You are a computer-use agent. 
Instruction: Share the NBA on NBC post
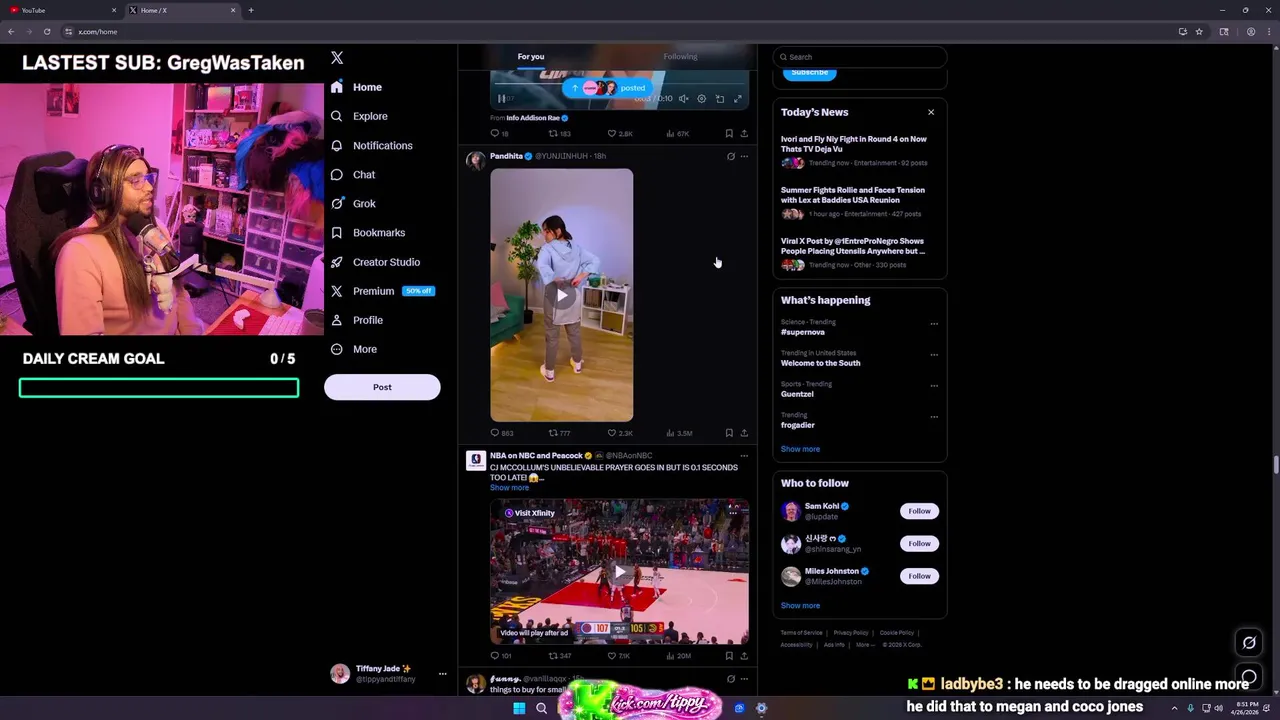pyautogui.click(x=744, y=656)
